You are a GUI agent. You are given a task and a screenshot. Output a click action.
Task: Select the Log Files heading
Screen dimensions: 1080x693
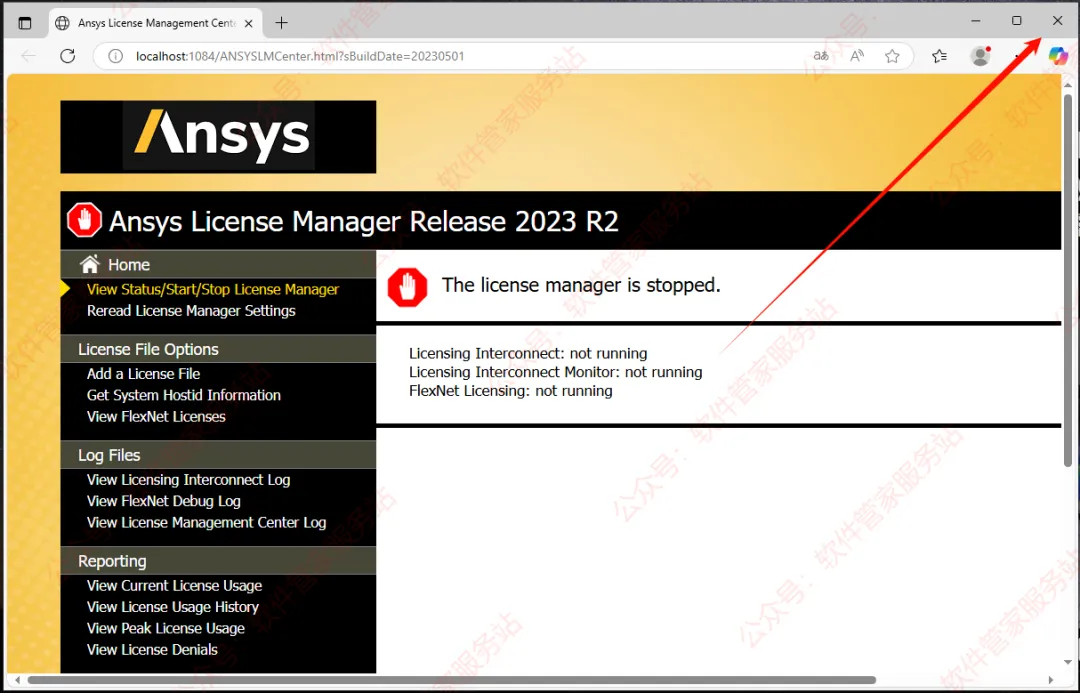click(x=109, y=455)
